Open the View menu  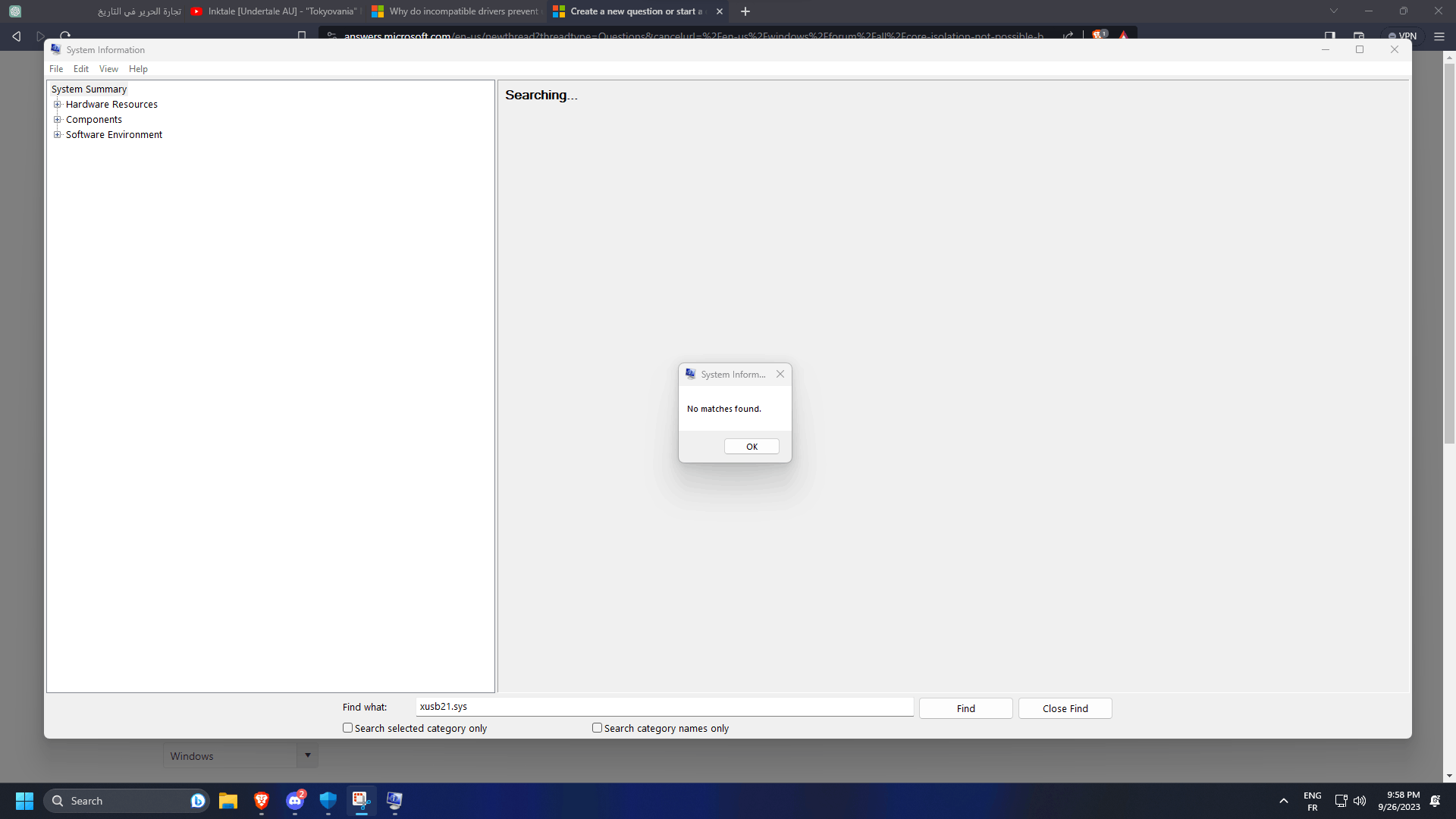click(108, 69)
